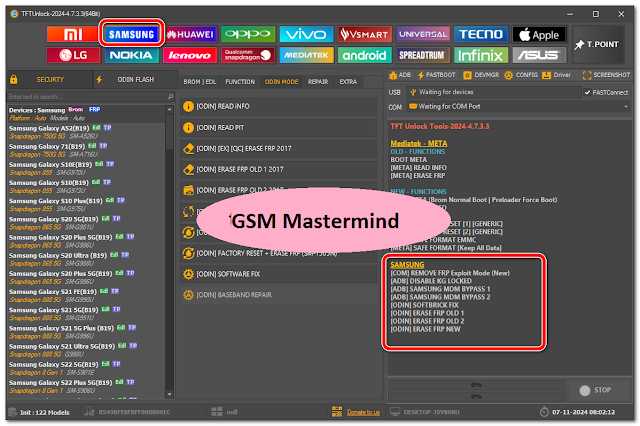Click the FASTBOOT toolbar item
This screenshot has height=426, width=640.
436,75
